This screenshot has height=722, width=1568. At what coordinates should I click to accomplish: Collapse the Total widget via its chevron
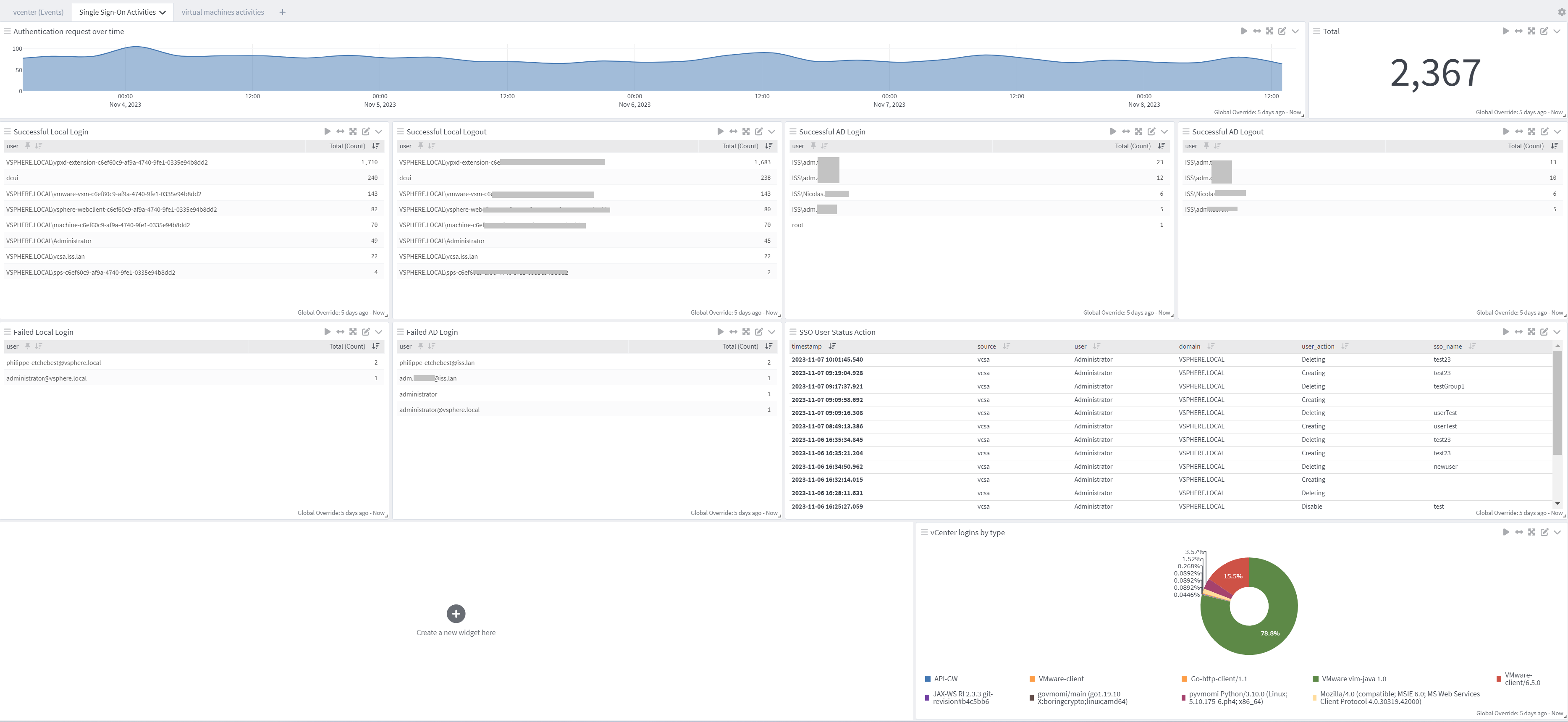pyautogui.click(x=1558, y=30)
